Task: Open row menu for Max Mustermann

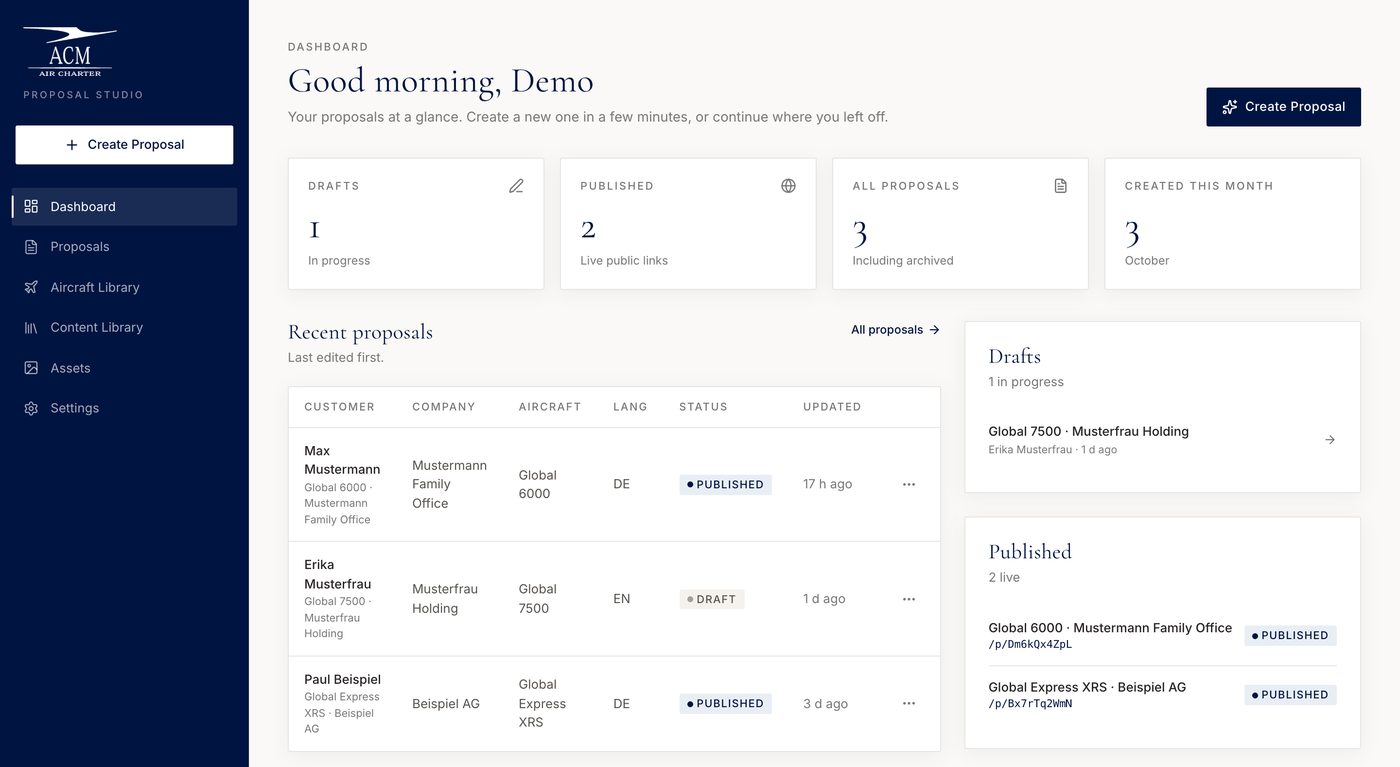Action: (908, 484)
